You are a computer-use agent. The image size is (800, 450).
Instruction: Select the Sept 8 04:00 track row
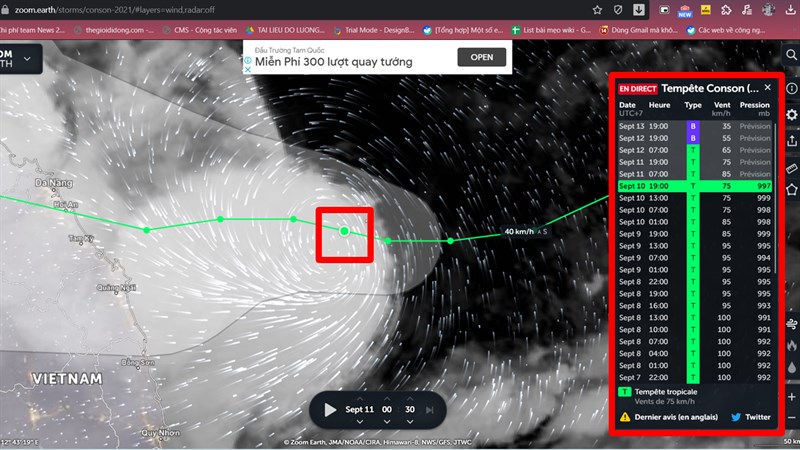(x=694, y=354)
